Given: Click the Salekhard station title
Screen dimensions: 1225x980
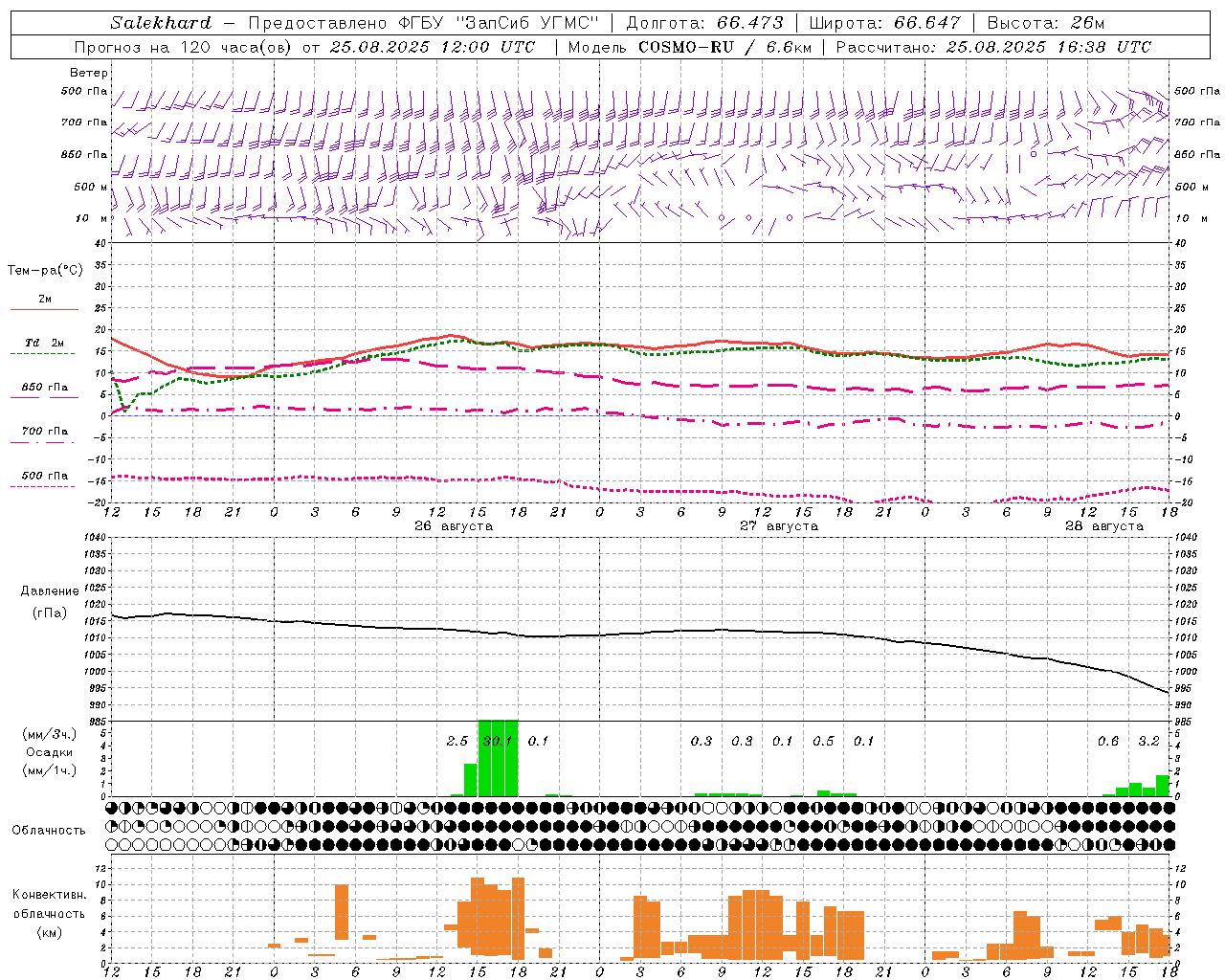Looking at the screenshot, I should click(x=161, y=23).
